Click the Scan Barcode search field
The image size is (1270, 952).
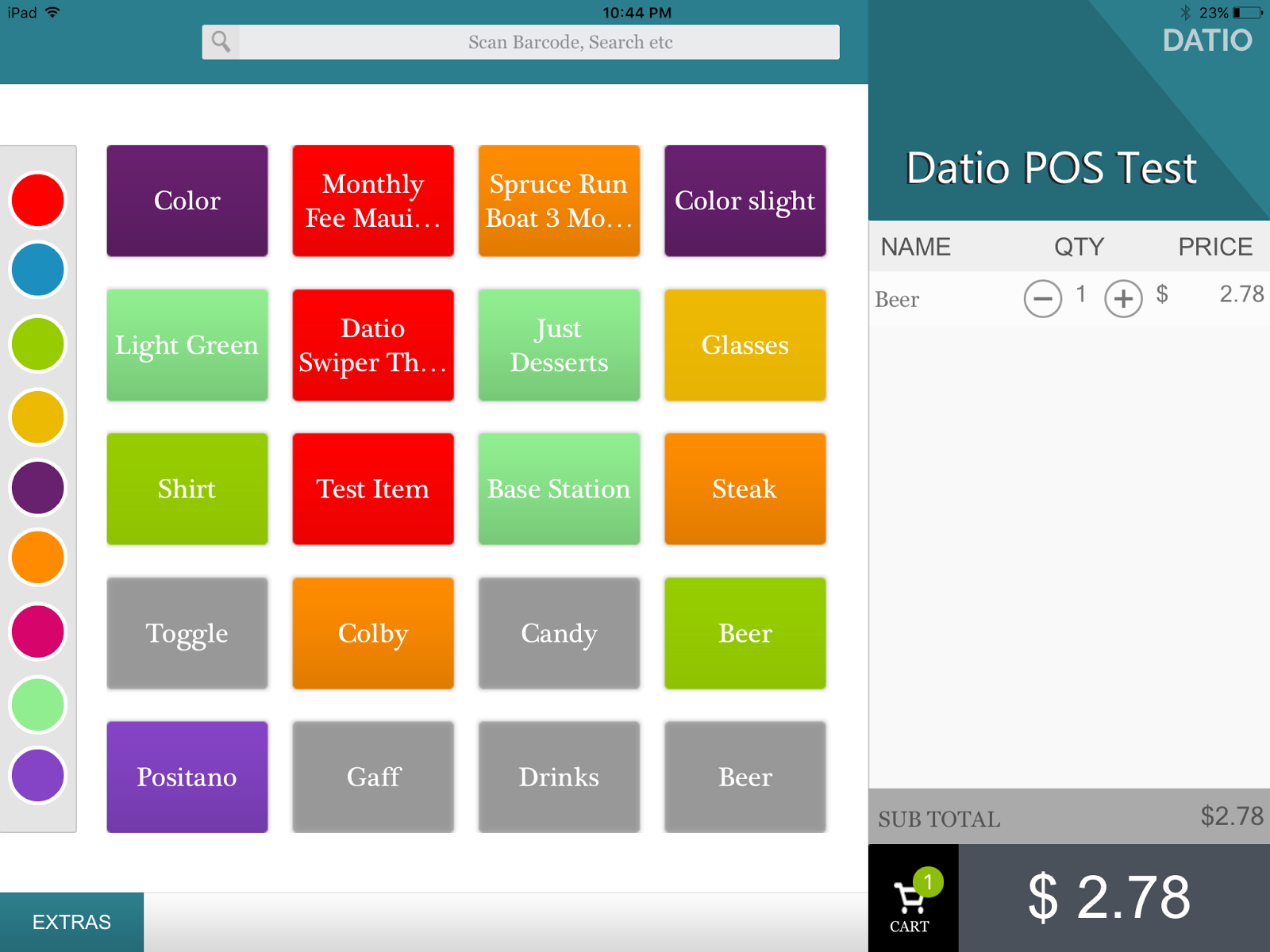pyautogui.click(x=524, y=42)
